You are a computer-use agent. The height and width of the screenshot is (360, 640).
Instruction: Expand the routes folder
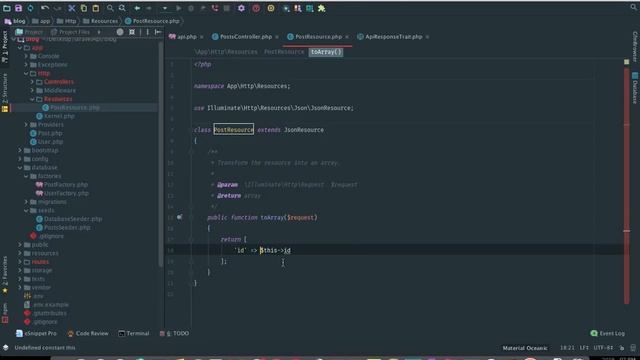point(20,262)
